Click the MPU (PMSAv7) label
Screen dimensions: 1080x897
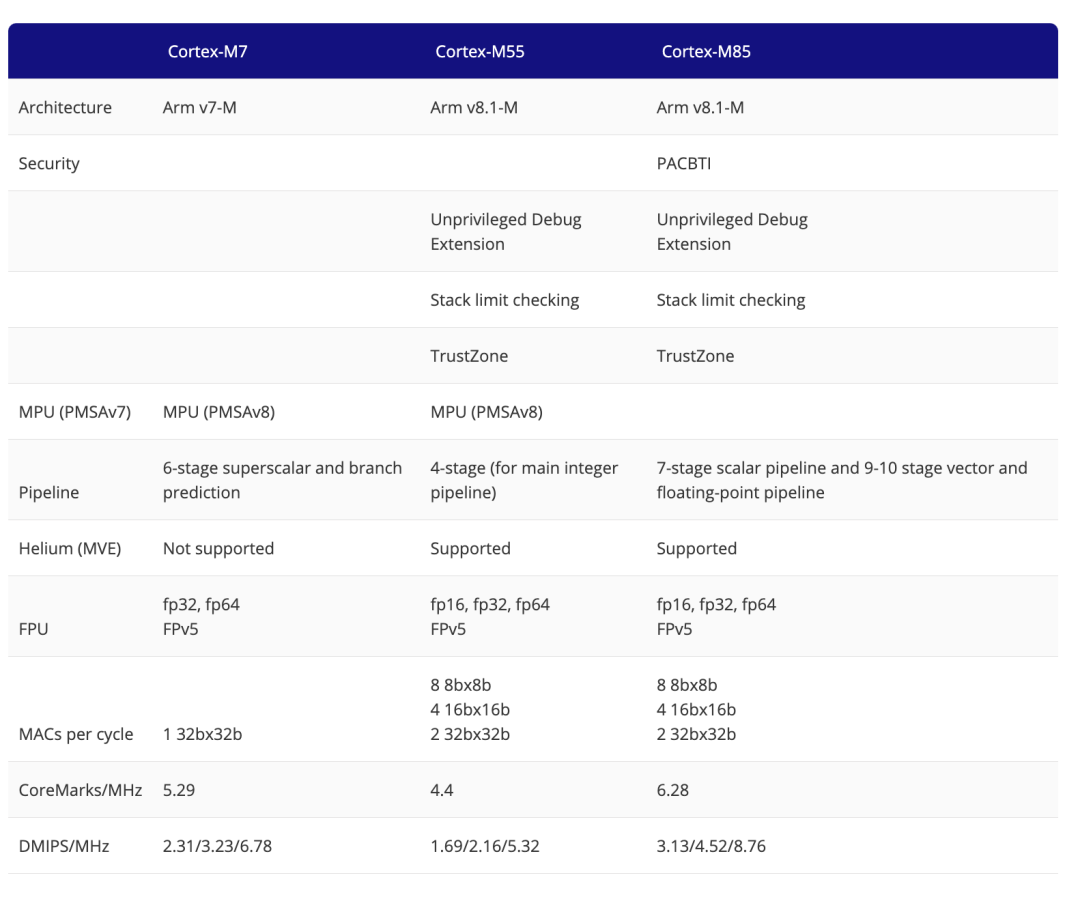pyautogui.click(x=74, y=412)
